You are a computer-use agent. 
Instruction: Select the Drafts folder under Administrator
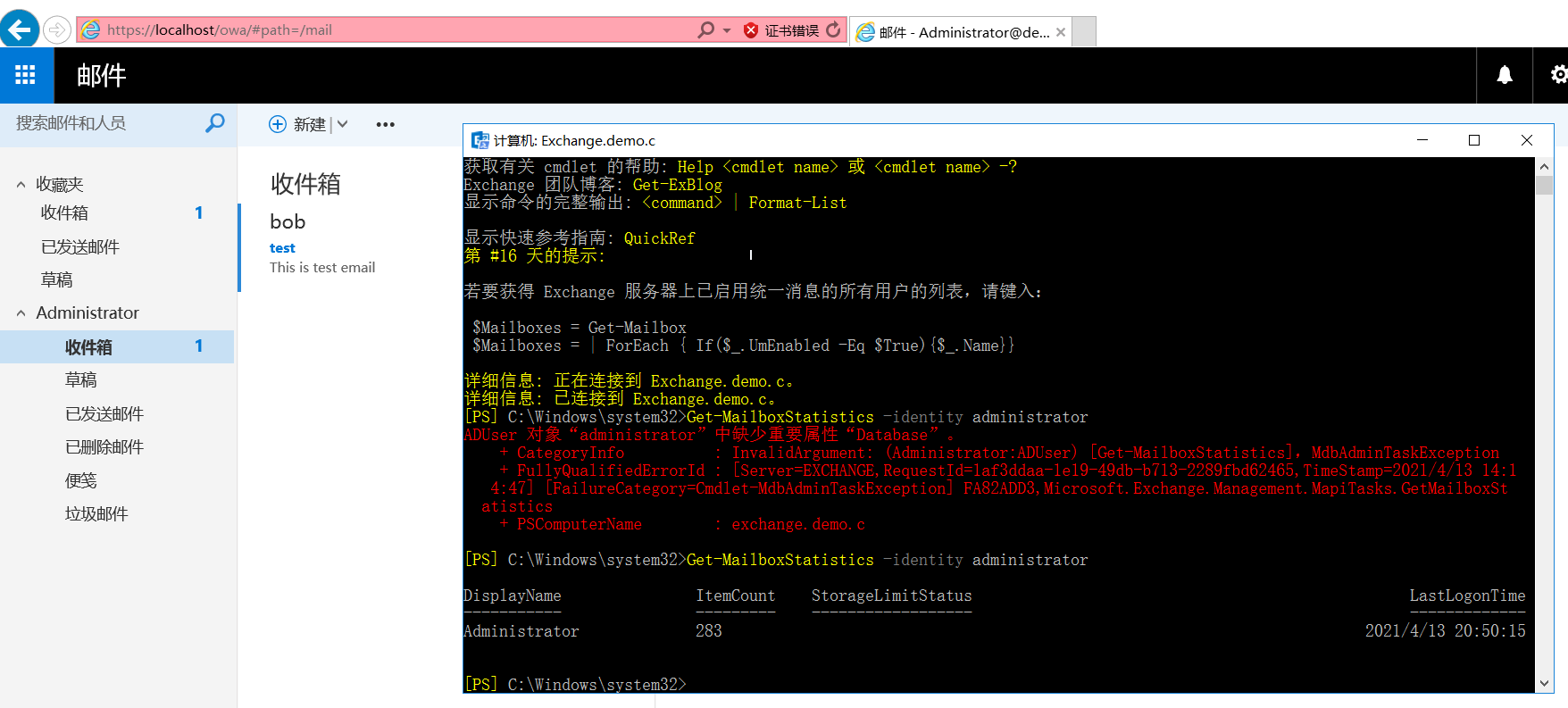coord(81,380)
